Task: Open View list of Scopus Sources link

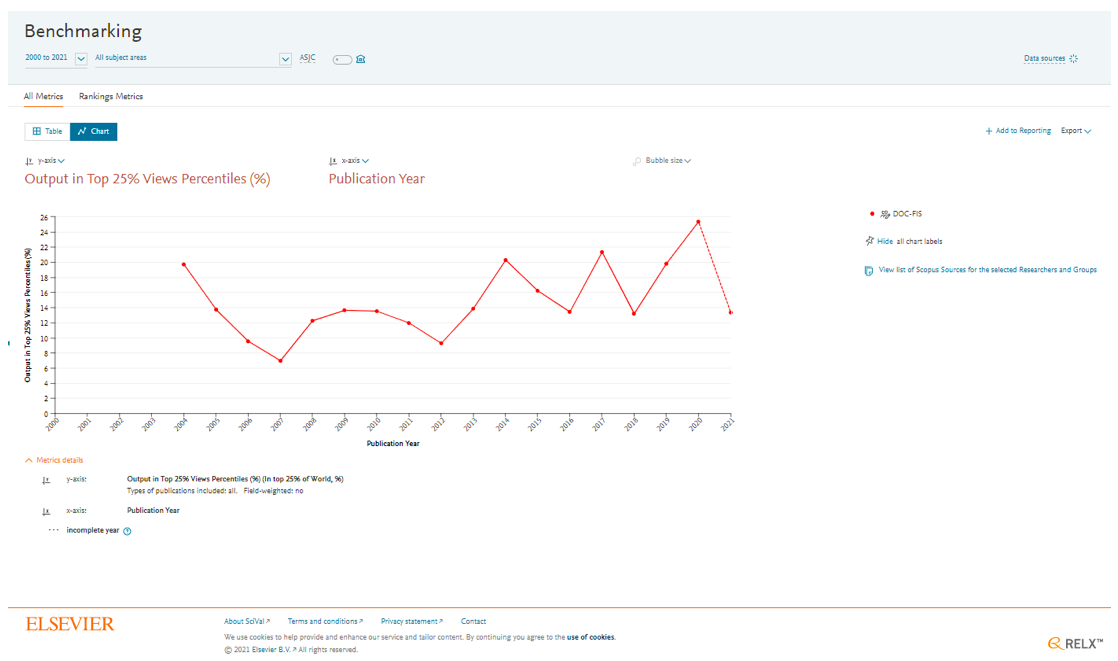Action: pyautogui.click(x=988, y=270)
